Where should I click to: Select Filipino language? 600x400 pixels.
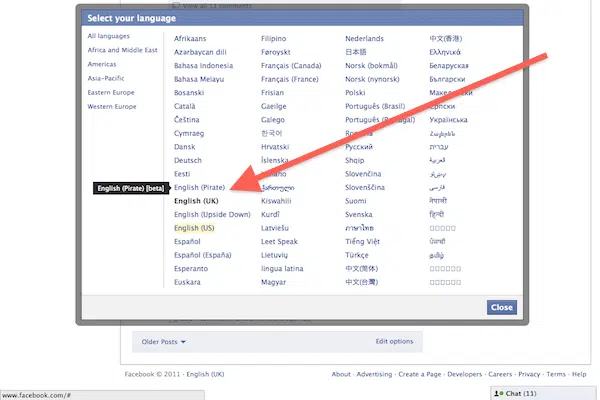coord(273,39)
